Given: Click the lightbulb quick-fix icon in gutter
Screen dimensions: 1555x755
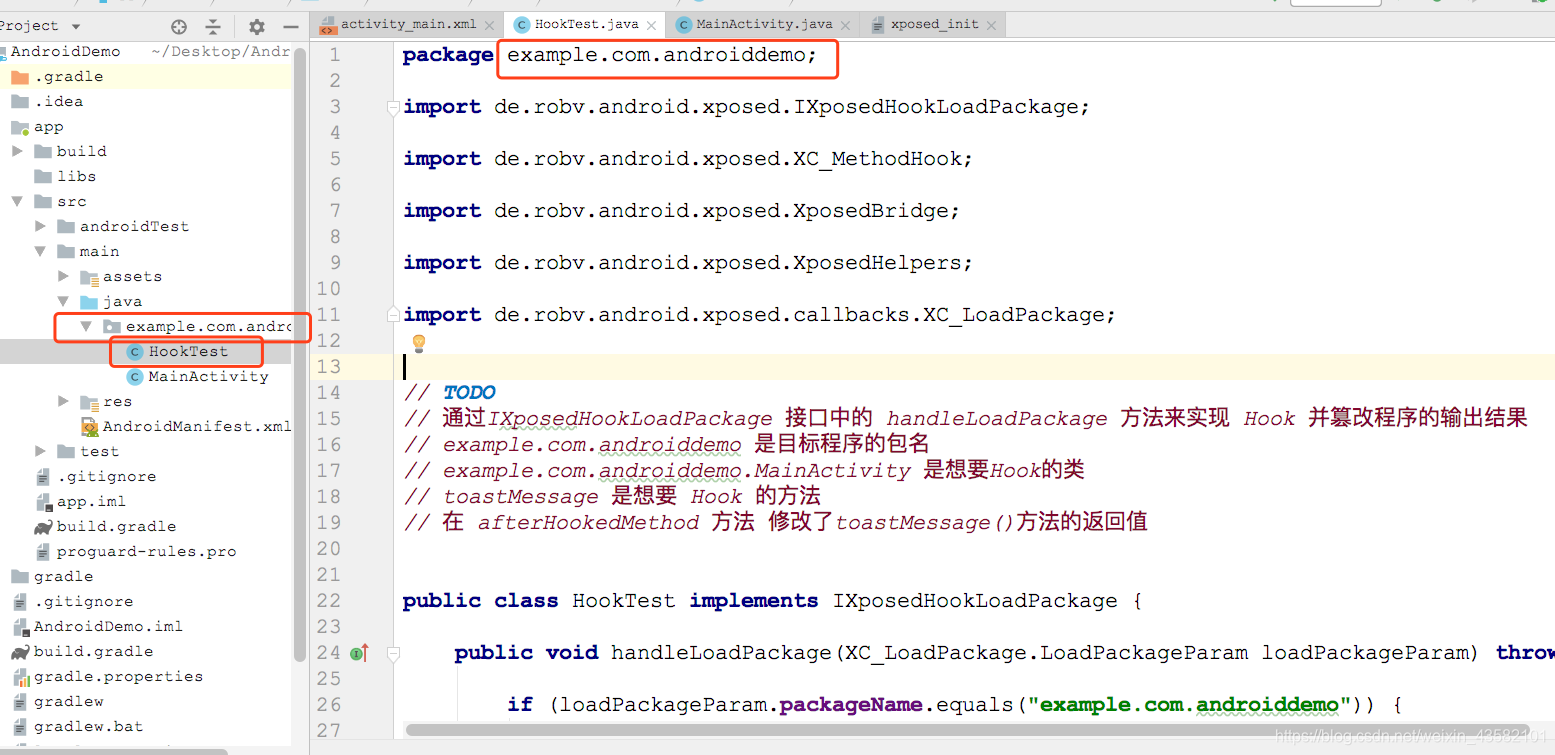Looking at the screenshot, I should (419, 343).
